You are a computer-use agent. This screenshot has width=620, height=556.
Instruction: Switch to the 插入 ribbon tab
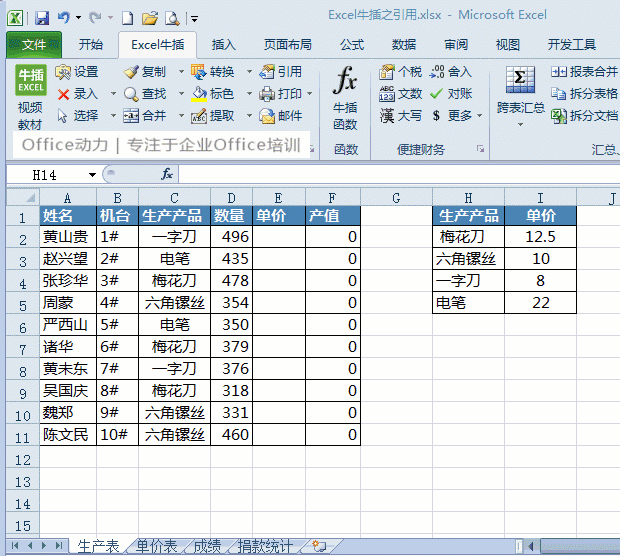223,45
